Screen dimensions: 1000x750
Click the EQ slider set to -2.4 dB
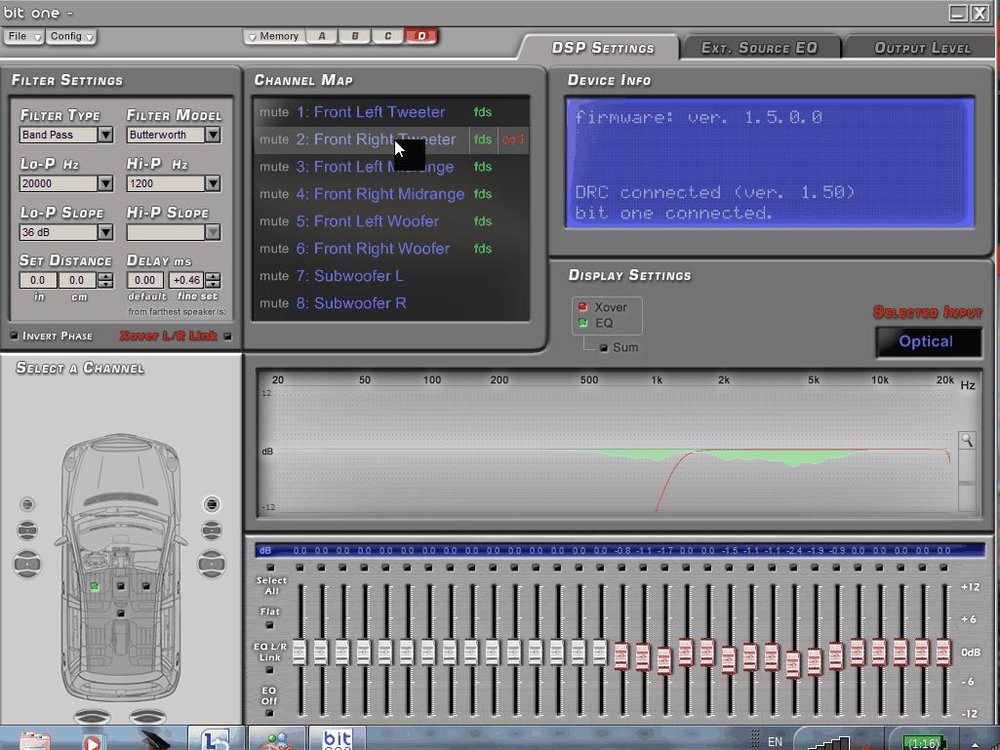793,665
